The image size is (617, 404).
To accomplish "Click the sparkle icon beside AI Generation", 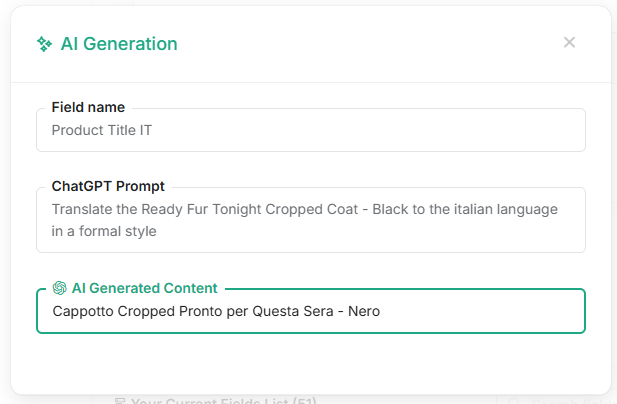I will tap(44, 44).
